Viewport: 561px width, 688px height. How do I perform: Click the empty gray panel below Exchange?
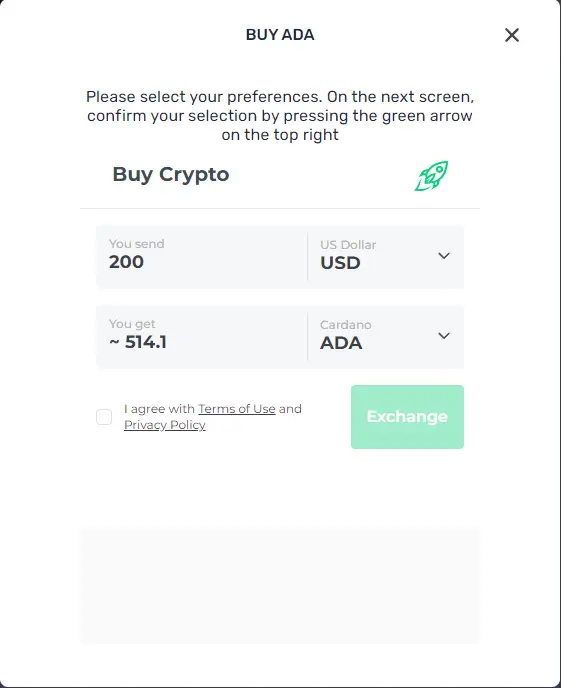click(280, 586)
